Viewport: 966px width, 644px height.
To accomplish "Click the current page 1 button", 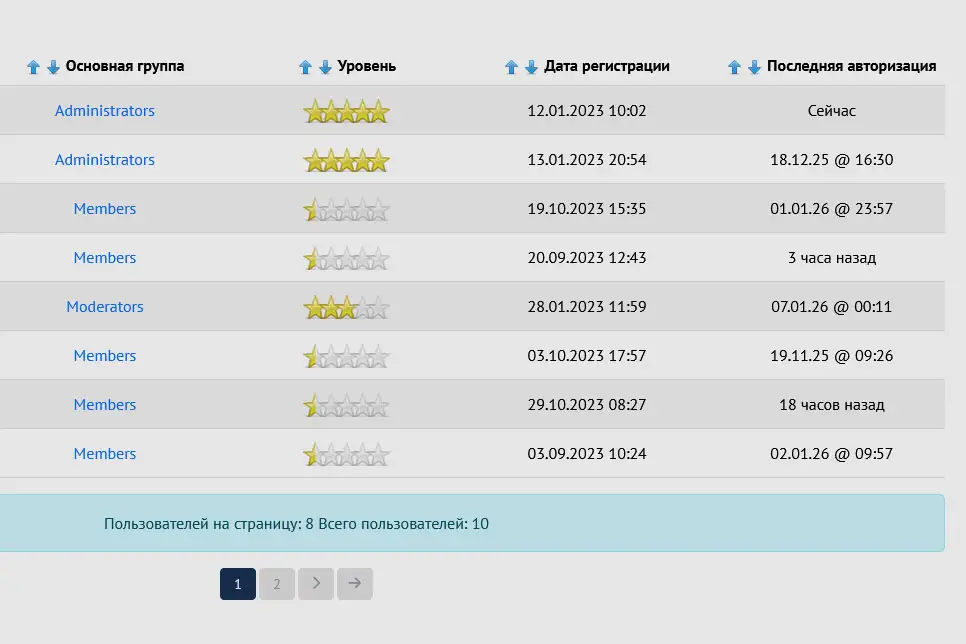I will coord(238,583).
